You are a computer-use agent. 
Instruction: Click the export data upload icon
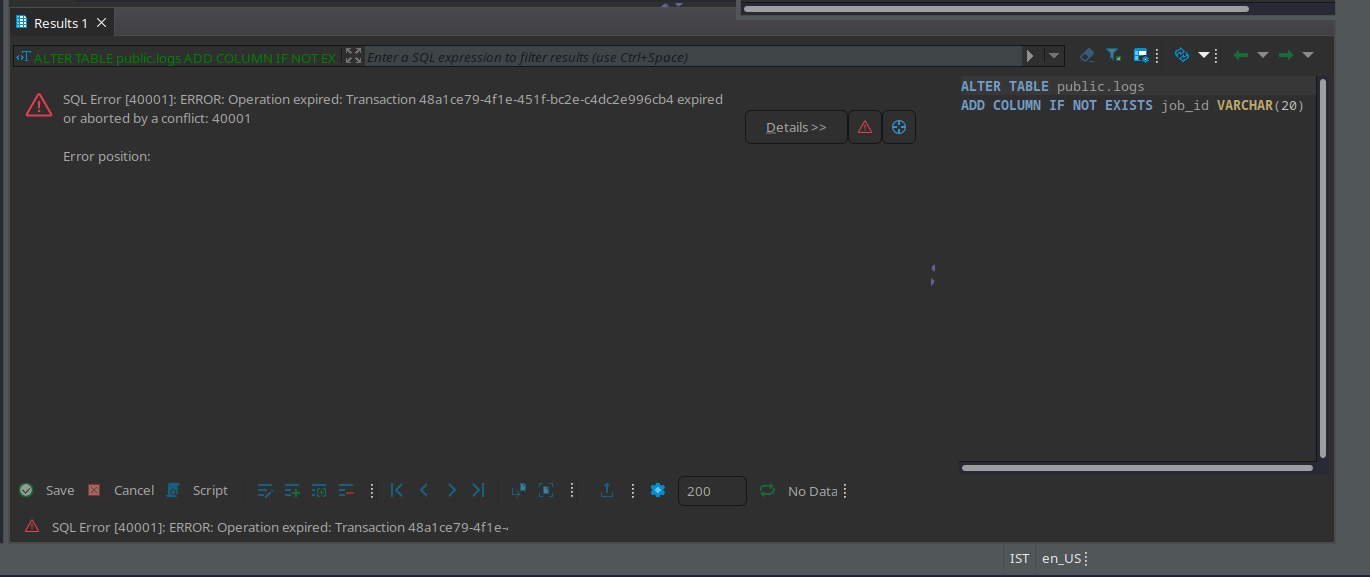[x=606, y=490]
